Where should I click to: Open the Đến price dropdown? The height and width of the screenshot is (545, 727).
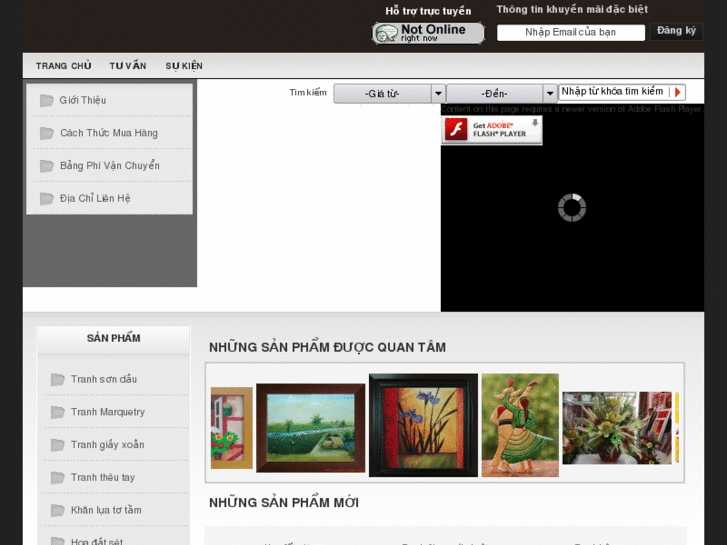point(502,94)
